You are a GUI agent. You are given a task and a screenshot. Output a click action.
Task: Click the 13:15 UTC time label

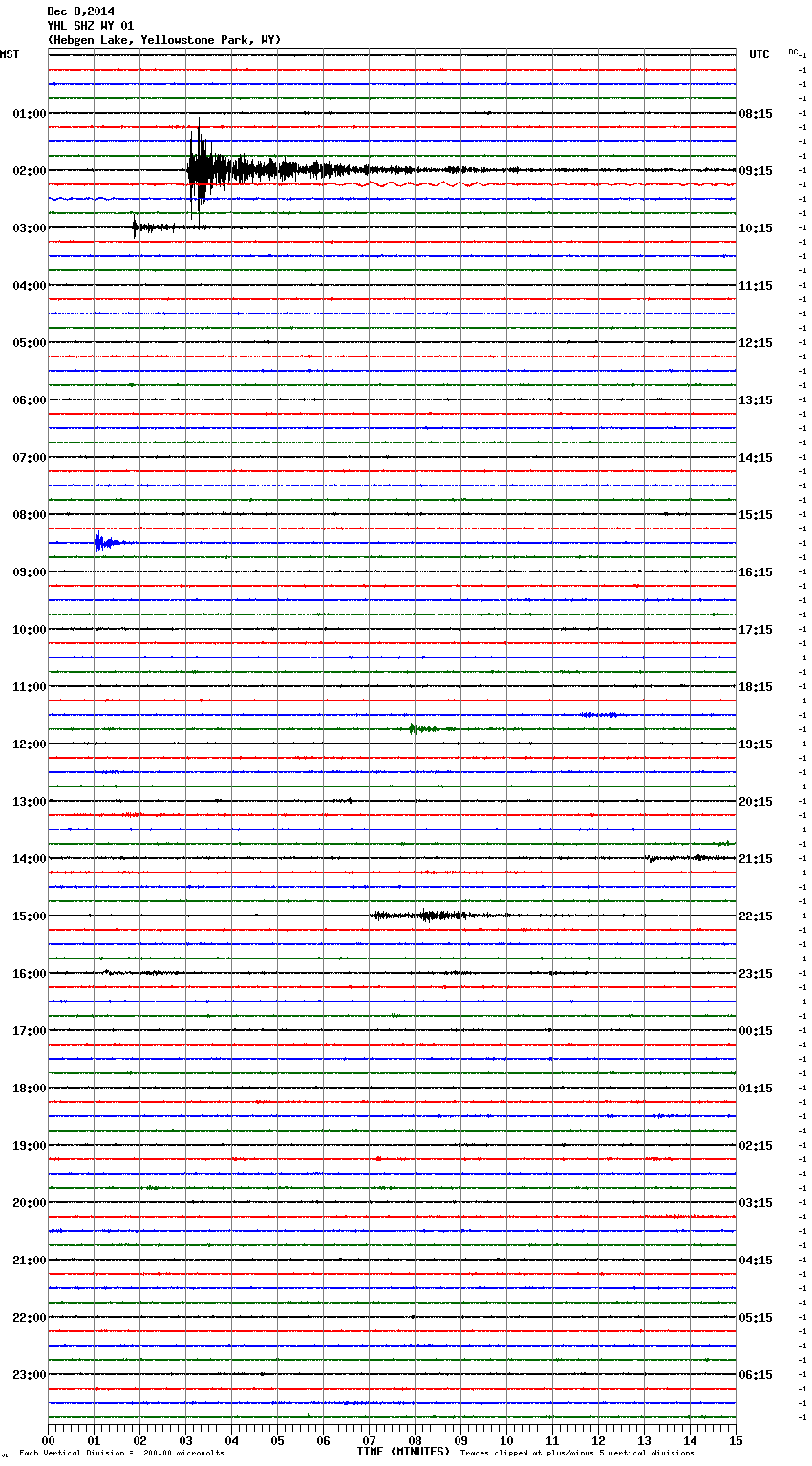click(756, 400)
